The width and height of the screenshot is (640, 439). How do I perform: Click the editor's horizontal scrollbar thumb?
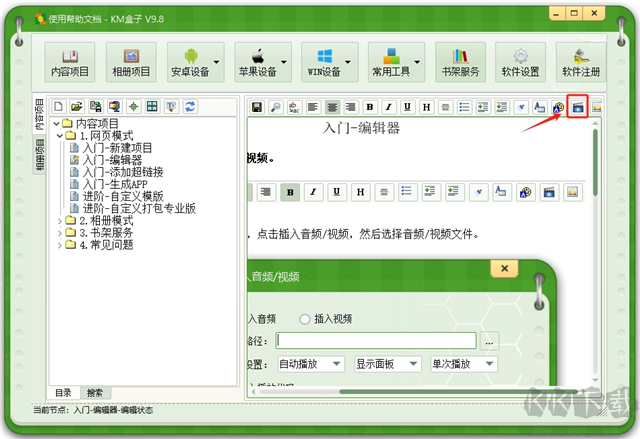click(x=458, y=392)
